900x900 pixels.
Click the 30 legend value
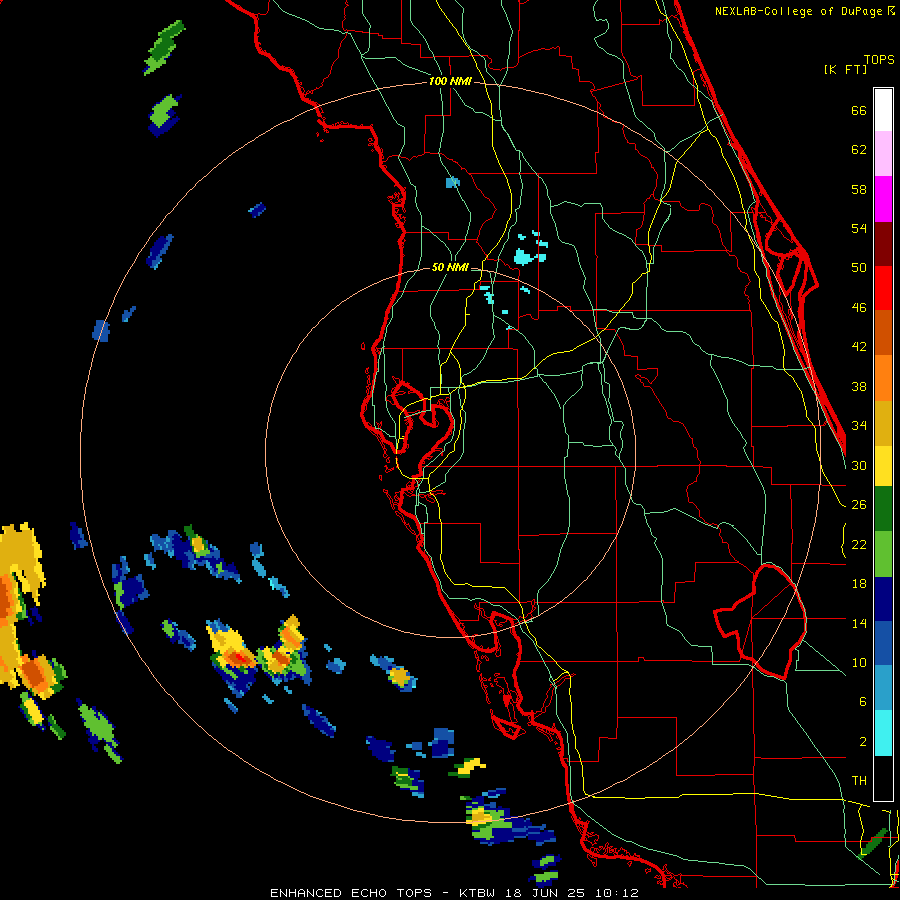pyautogui.click(x=859, y=465)
